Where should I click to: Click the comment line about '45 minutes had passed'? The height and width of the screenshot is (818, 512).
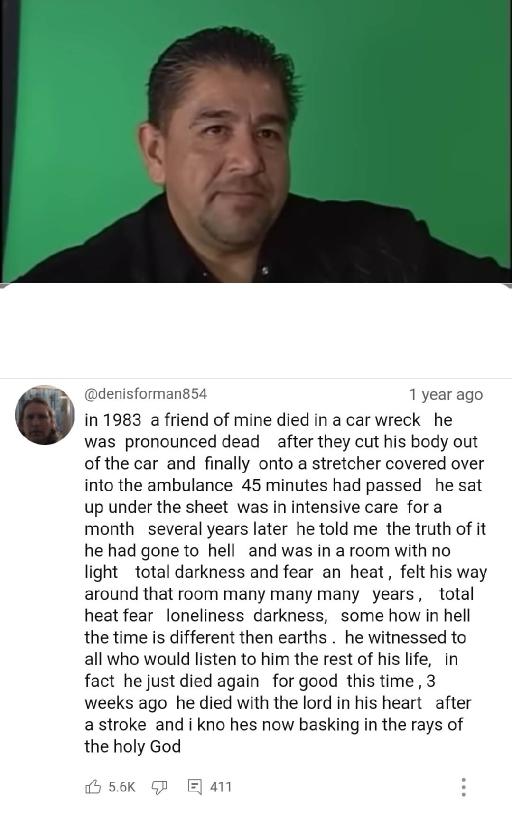283,485
